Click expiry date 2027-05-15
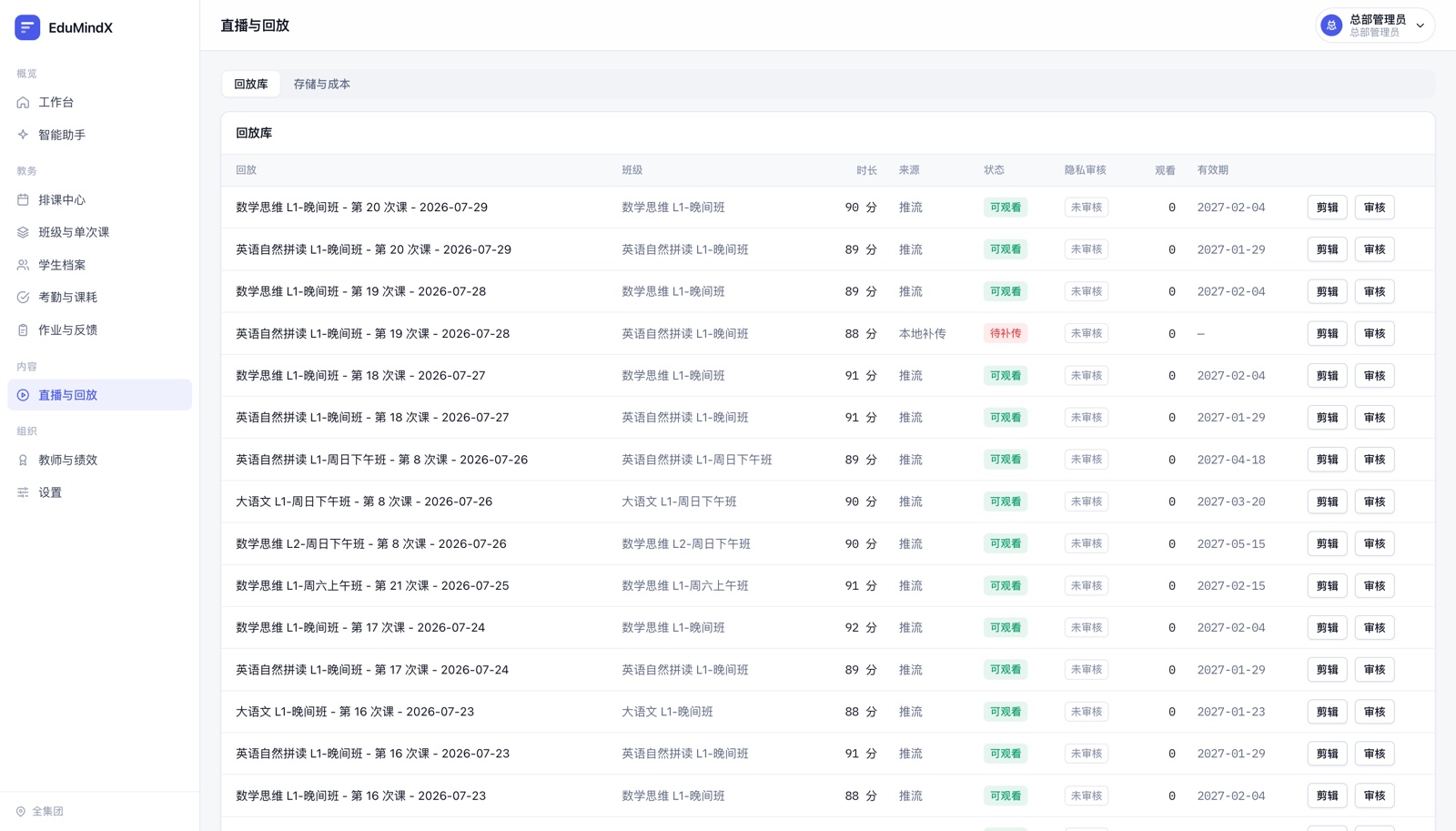Image resolution: width=1456 pixels, height=831 pixels. click(x=1231, y=543)
